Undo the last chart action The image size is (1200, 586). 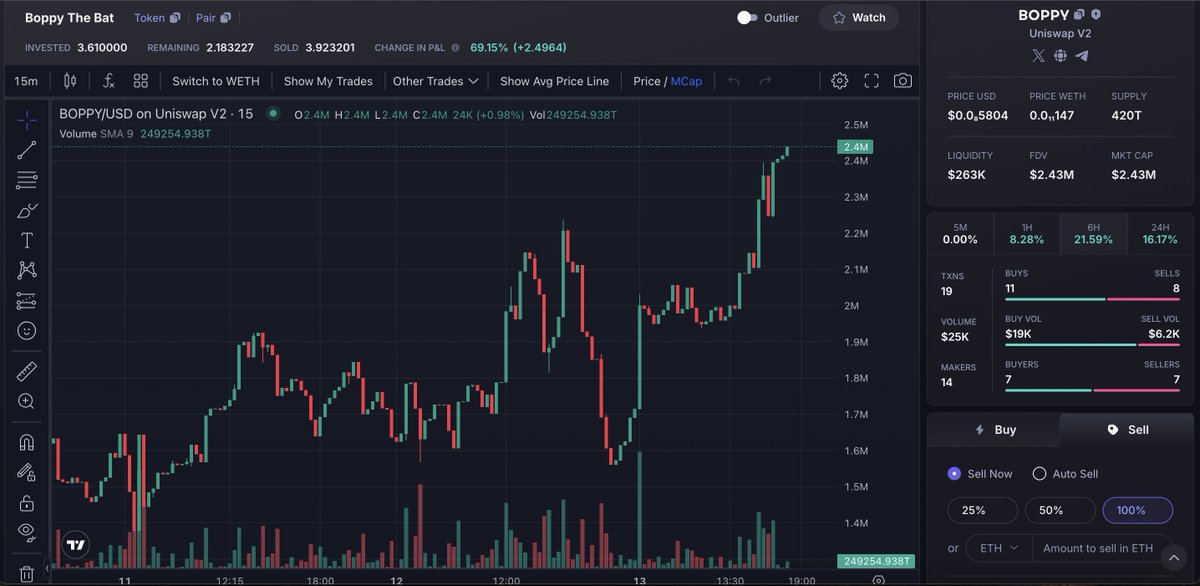pos(733,81)
